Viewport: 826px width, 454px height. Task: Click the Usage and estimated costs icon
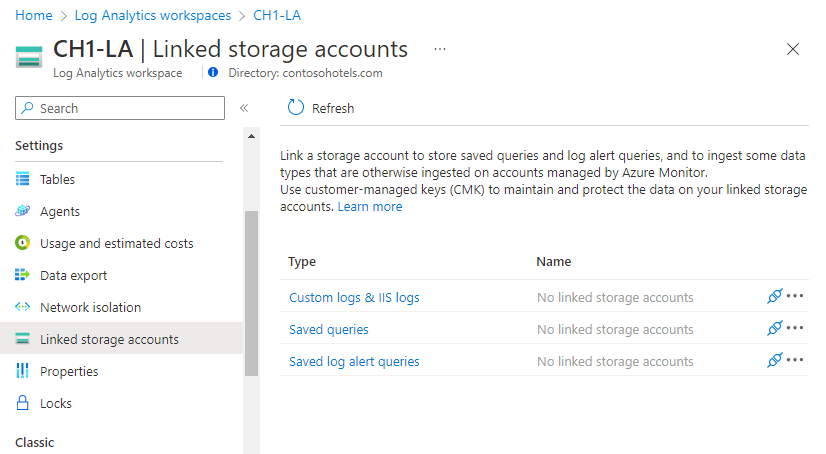click(x=22, y=243)
